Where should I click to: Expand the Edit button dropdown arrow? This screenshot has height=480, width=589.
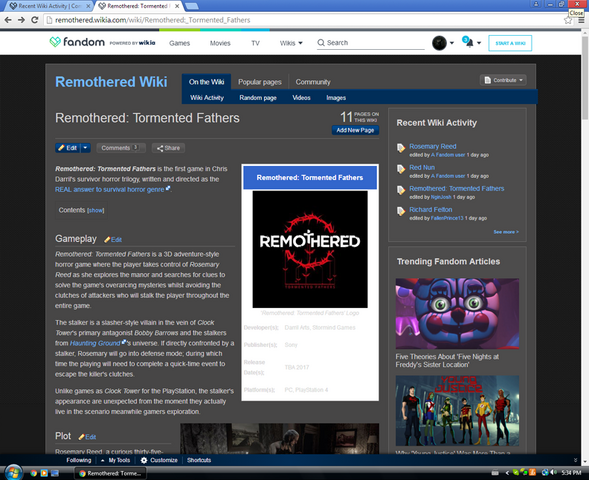coord(85,148)
